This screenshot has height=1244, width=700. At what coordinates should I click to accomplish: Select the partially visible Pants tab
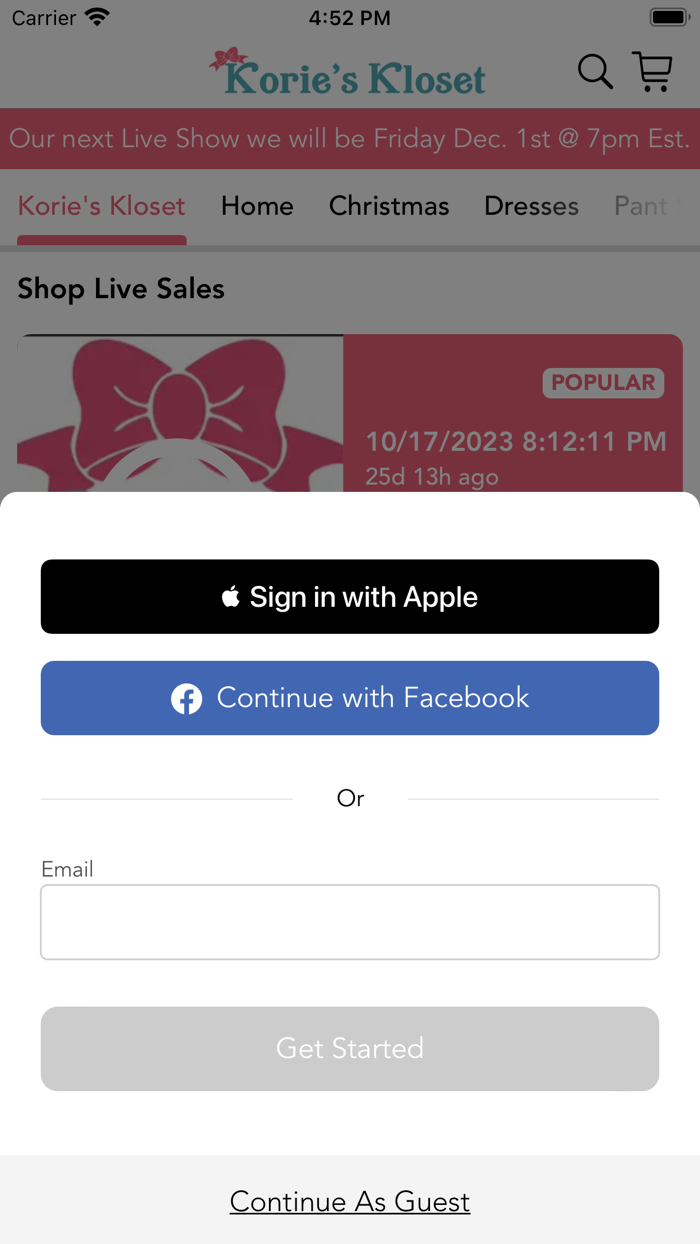coord(646,206)
